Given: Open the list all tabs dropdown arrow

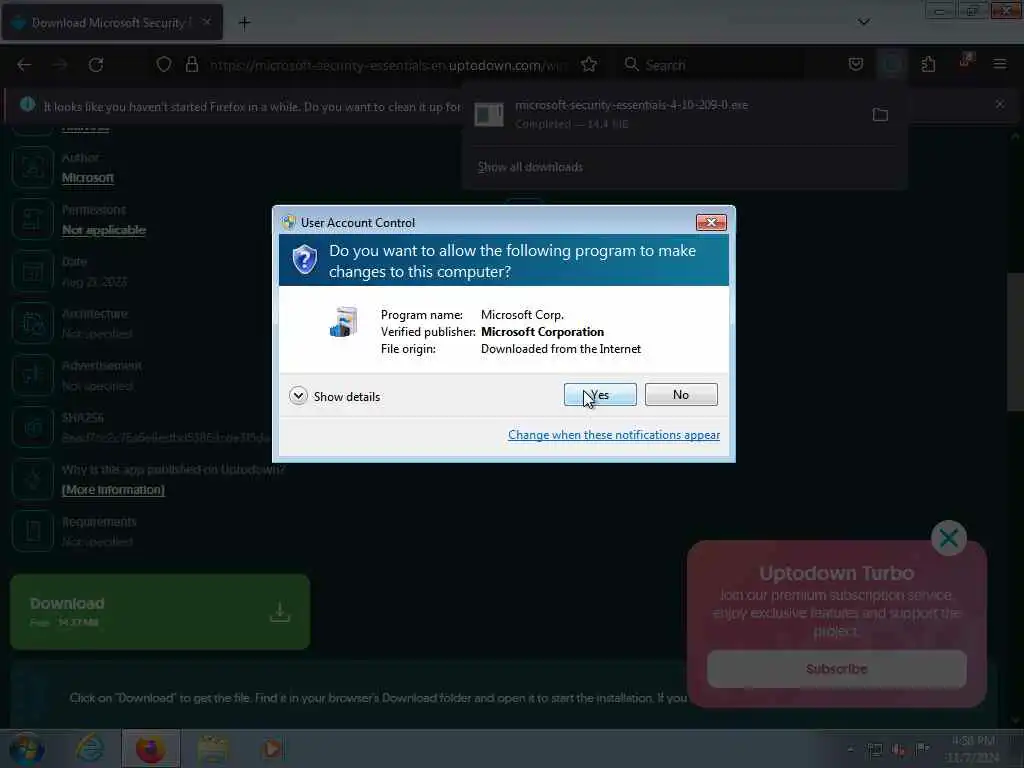Looking at the screenshot, I should (x=863, y=22).
